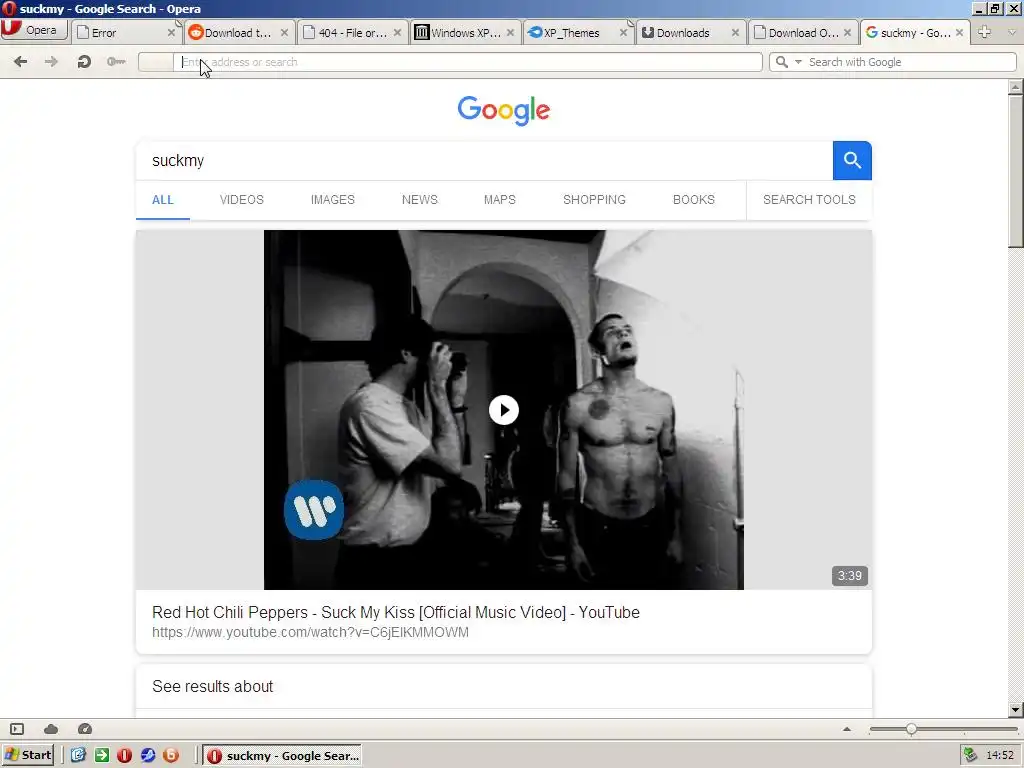Click the blue globe quick launch icon
The height and width of the screenshot is (768, 1024).
[x=148, y=756]
